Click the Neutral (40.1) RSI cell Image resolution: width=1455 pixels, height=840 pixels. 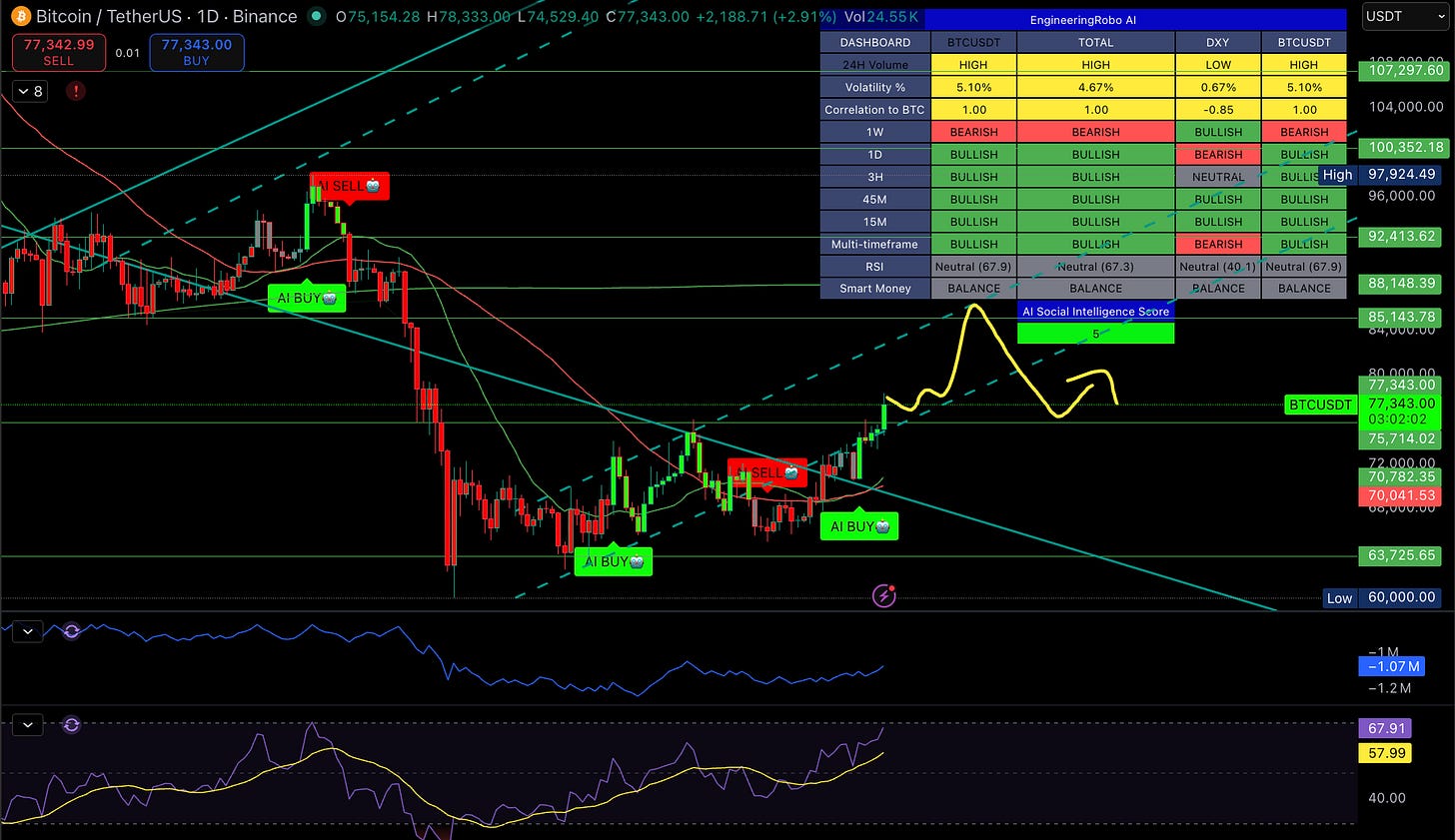(1218, 267)
